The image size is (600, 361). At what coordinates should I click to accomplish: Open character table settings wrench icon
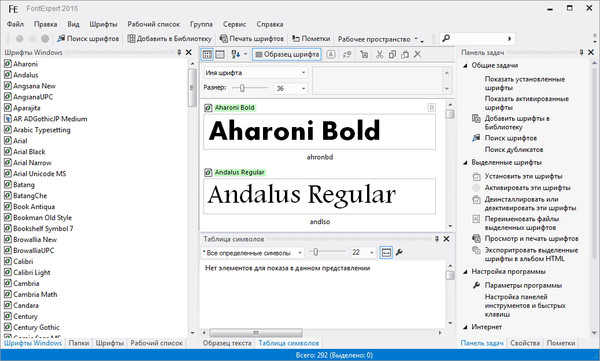click(399, 252)
